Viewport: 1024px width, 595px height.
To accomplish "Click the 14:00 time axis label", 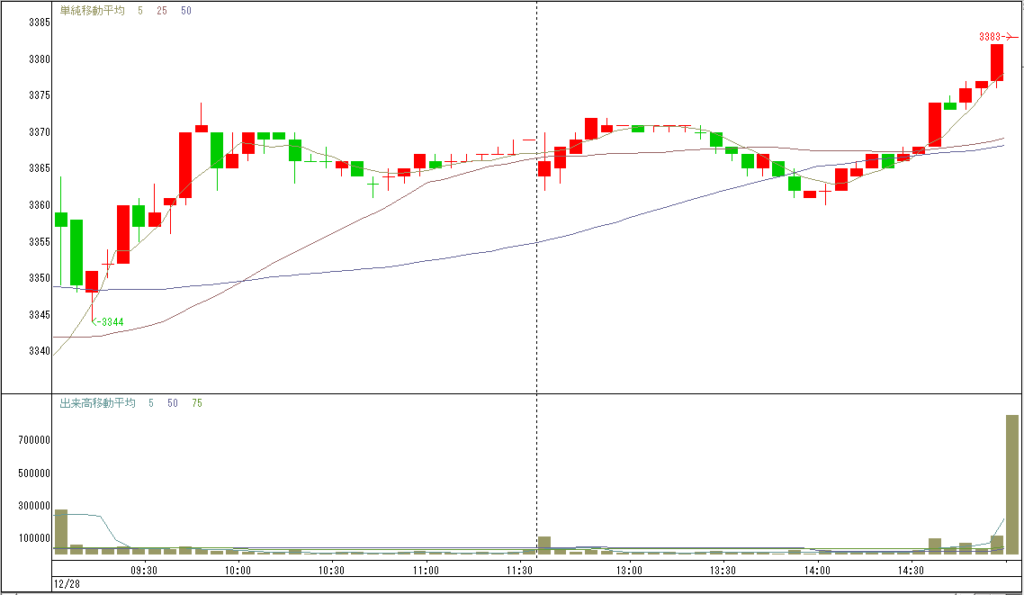I will coord(817,570).
